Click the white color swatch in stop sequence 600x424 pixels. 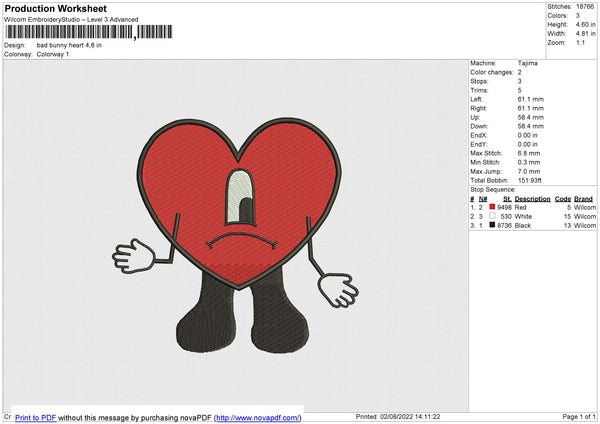[492, 216]
